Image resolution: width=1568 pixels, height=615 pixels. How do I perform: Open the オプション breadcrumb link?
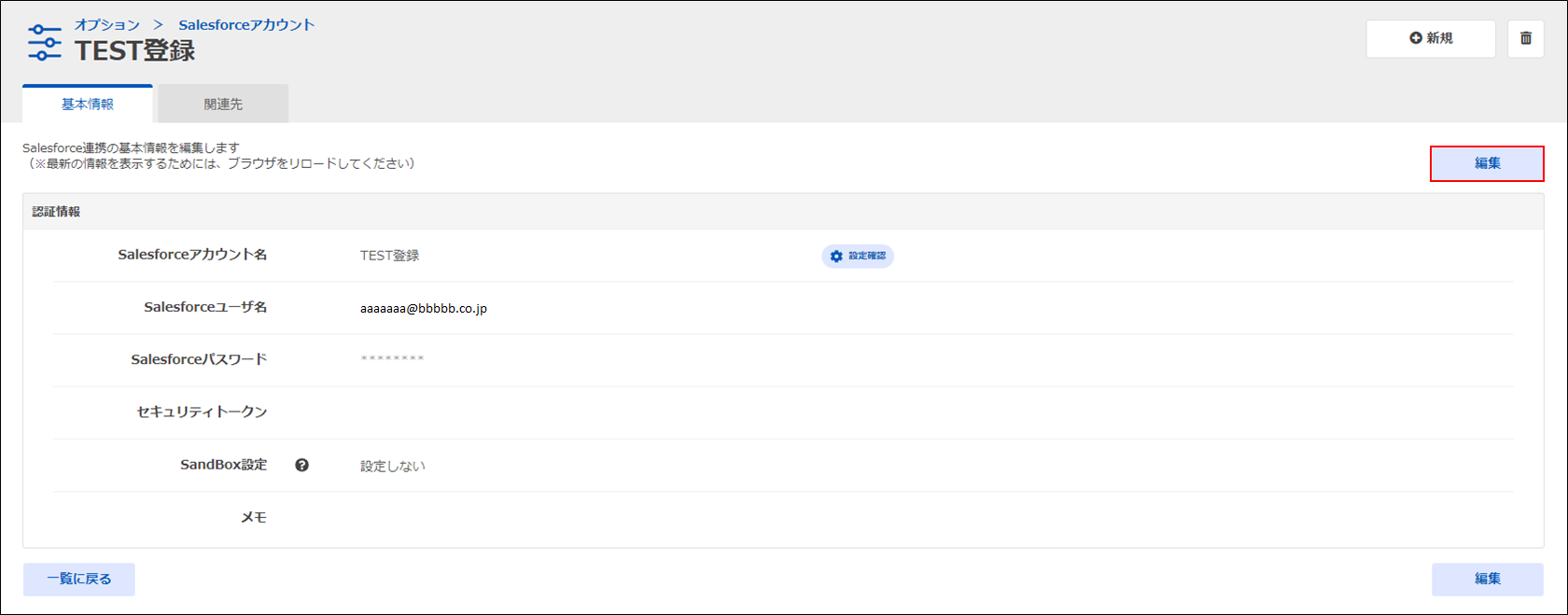pos(107,25)
